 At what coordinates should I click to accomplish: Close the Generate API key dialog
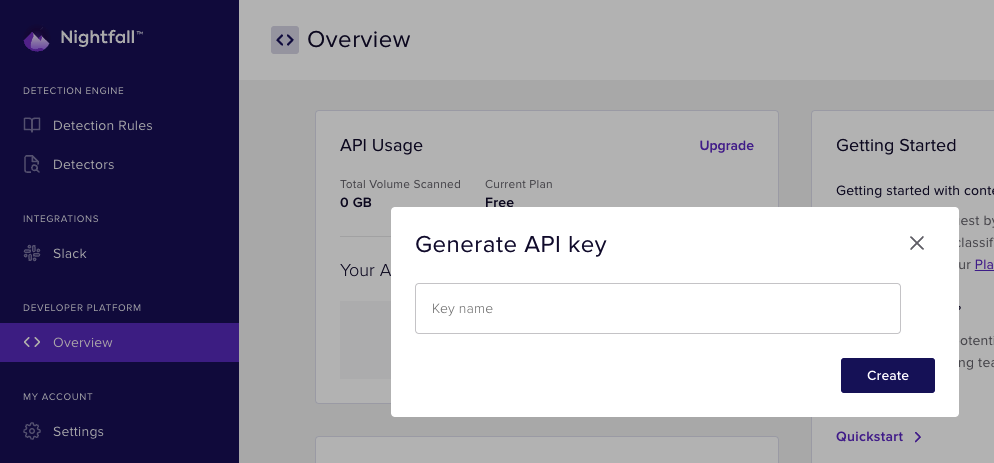click(x=917, y=243)
